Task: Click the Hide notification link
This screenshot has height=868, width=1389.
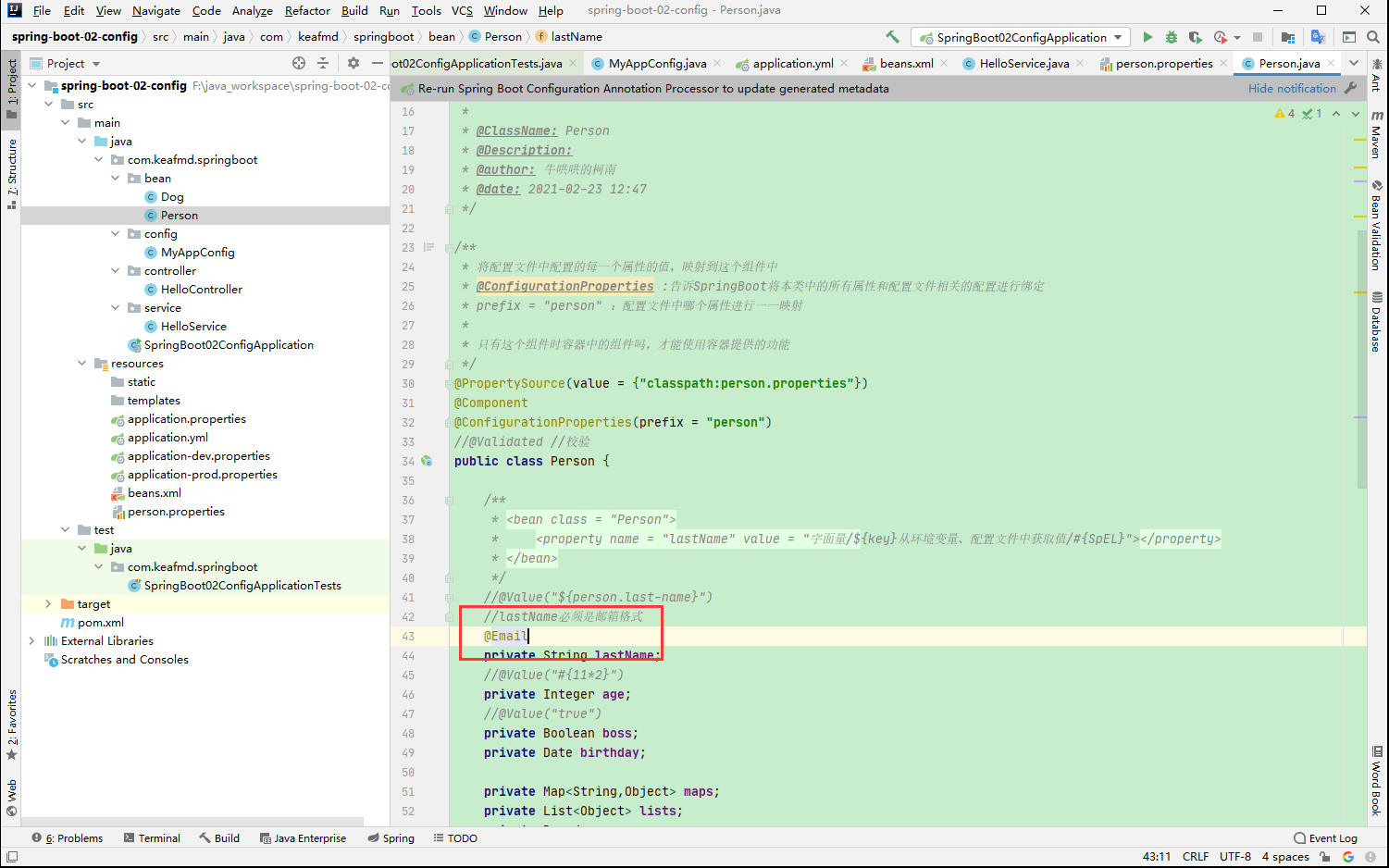Action: pos(1292,88)
